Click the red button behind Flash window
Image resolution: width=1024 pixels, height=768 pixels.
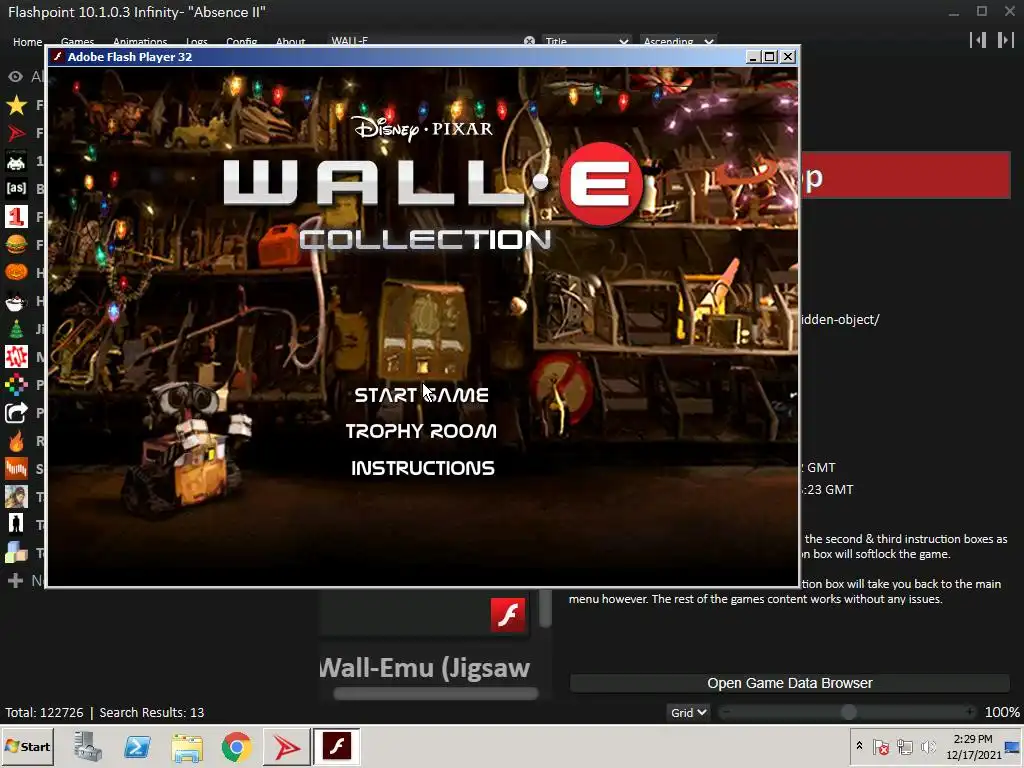point(906,175)
